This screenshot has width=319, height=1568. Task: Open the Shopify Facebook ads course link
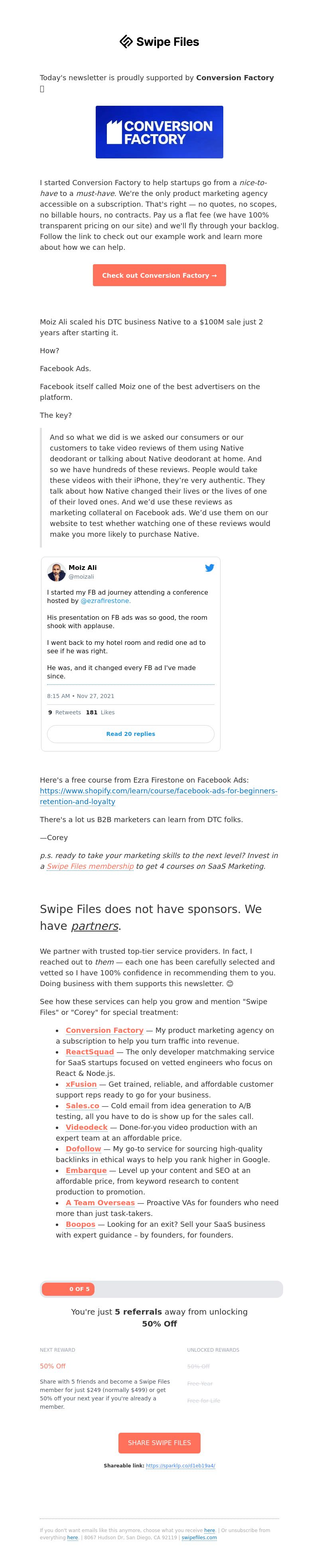pos(159,796)
